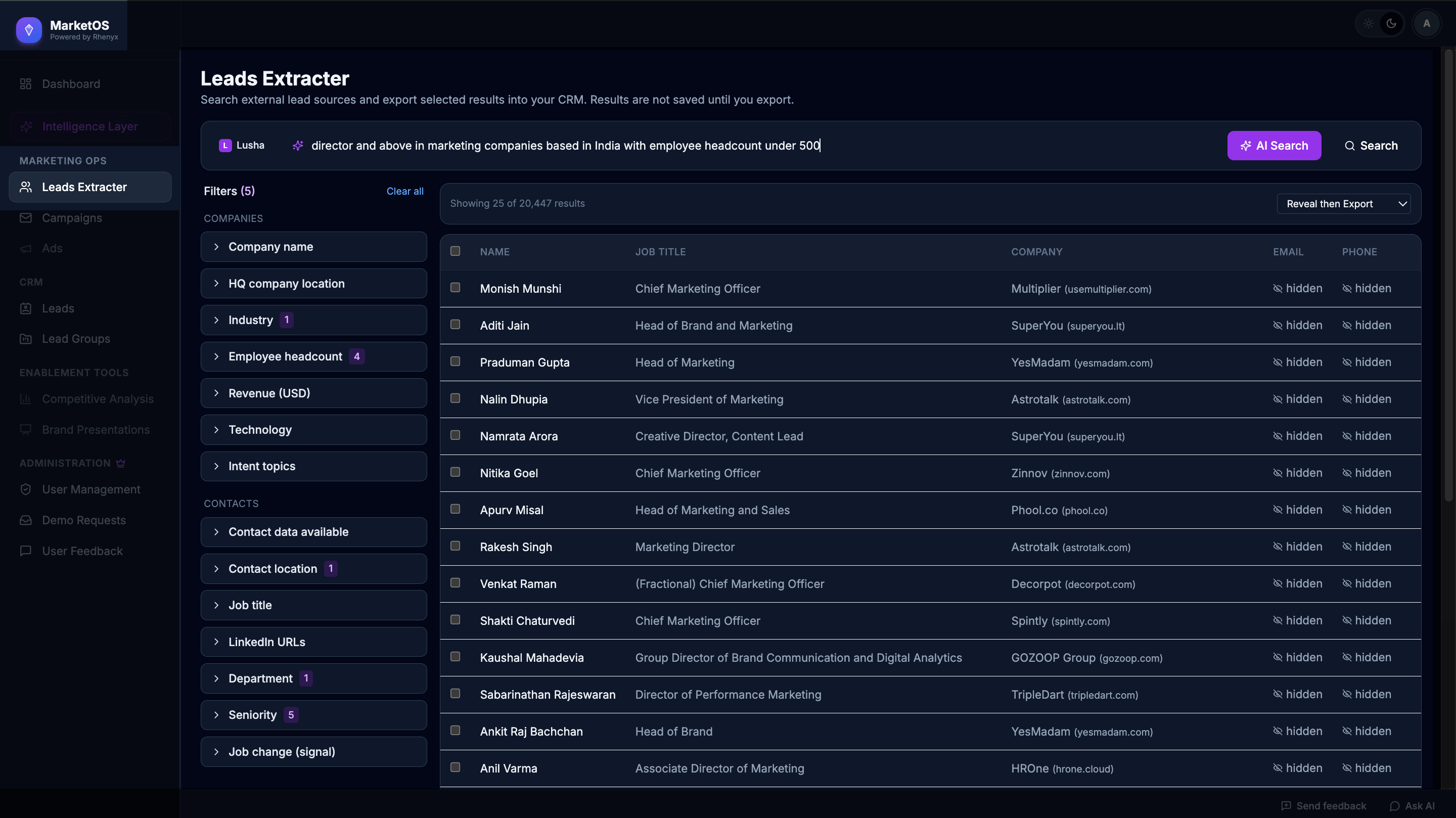1456x818 pixels.
Task: Click the Lead Groups icon
Action: pos(25,339)
